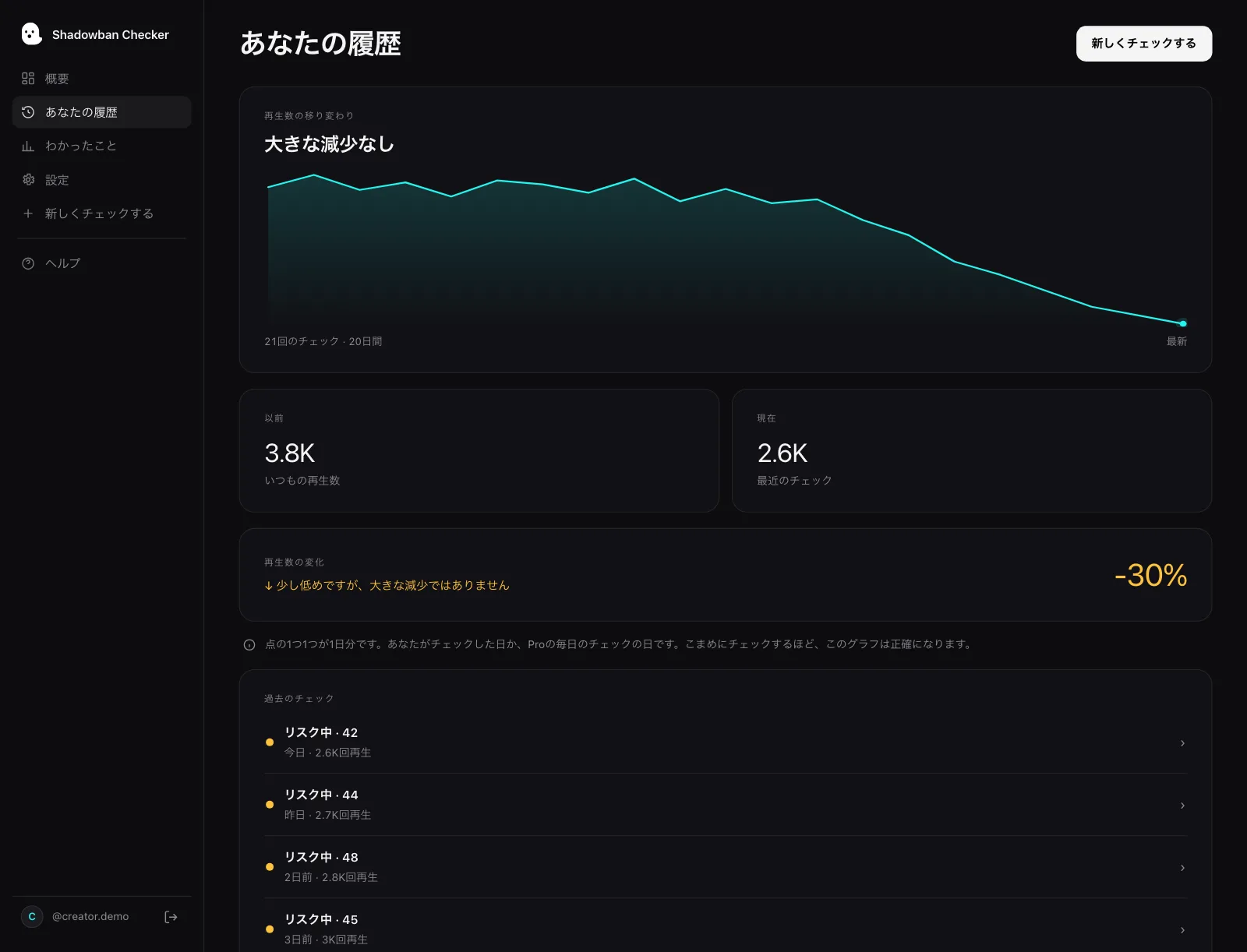1247x952 pixels.
Task: Select 新しくチェックする in the sidebar
Action: (102, 213)
